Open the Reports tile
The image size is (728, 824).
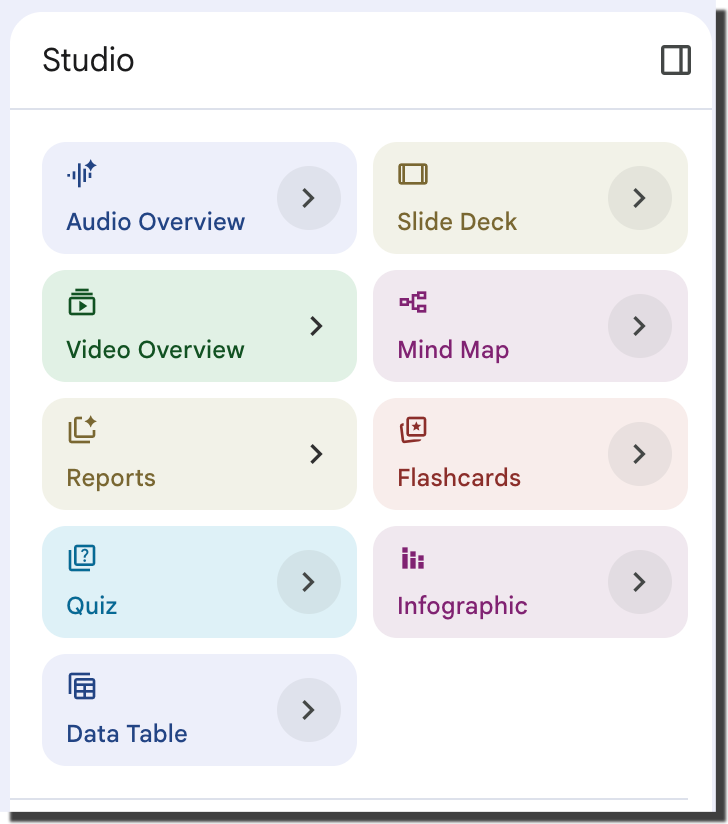199,454
